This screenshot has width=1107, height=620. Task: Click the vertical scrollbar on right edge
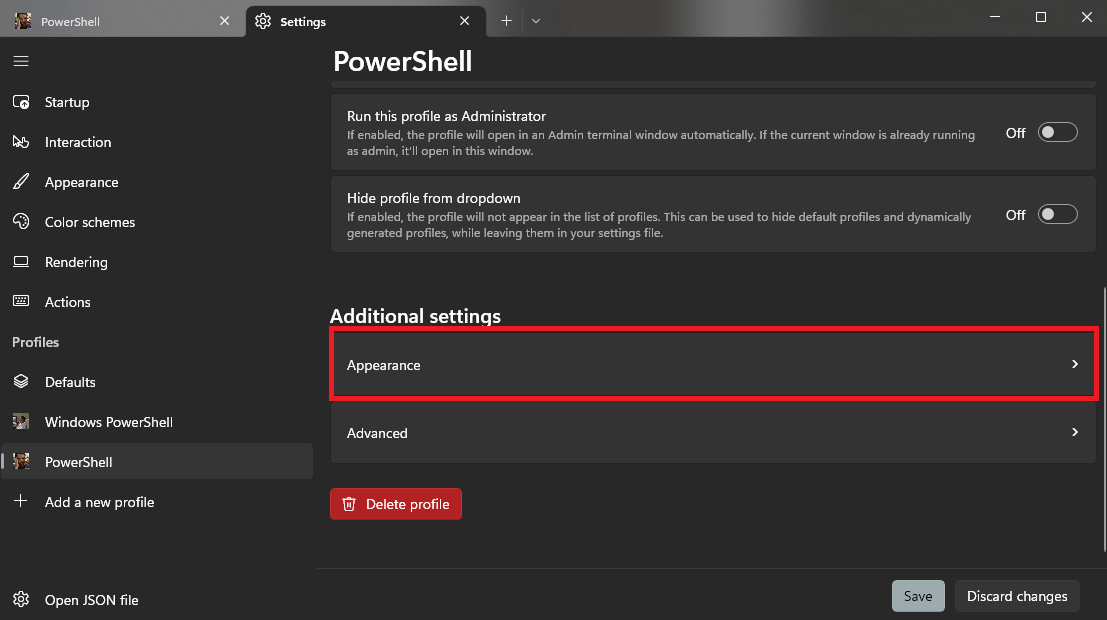(x=1103, y=419)
